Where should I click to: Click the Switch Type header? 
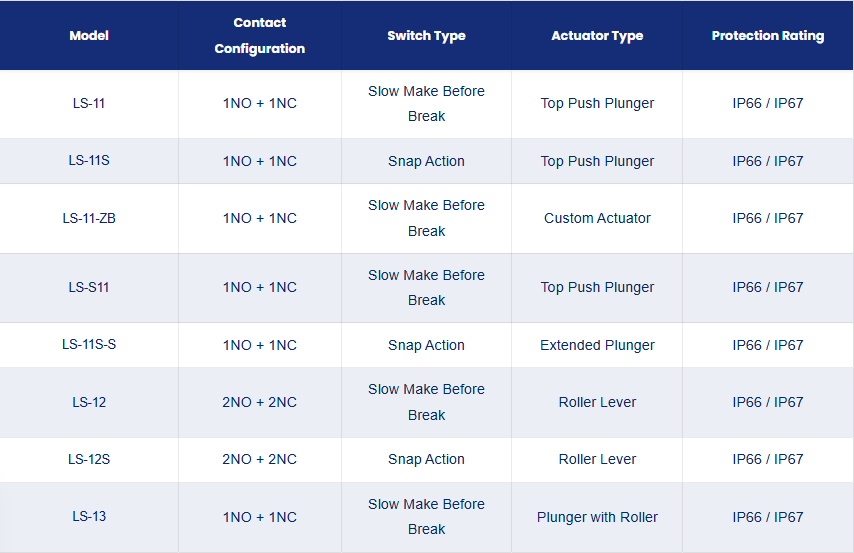(x=426, y=35)
